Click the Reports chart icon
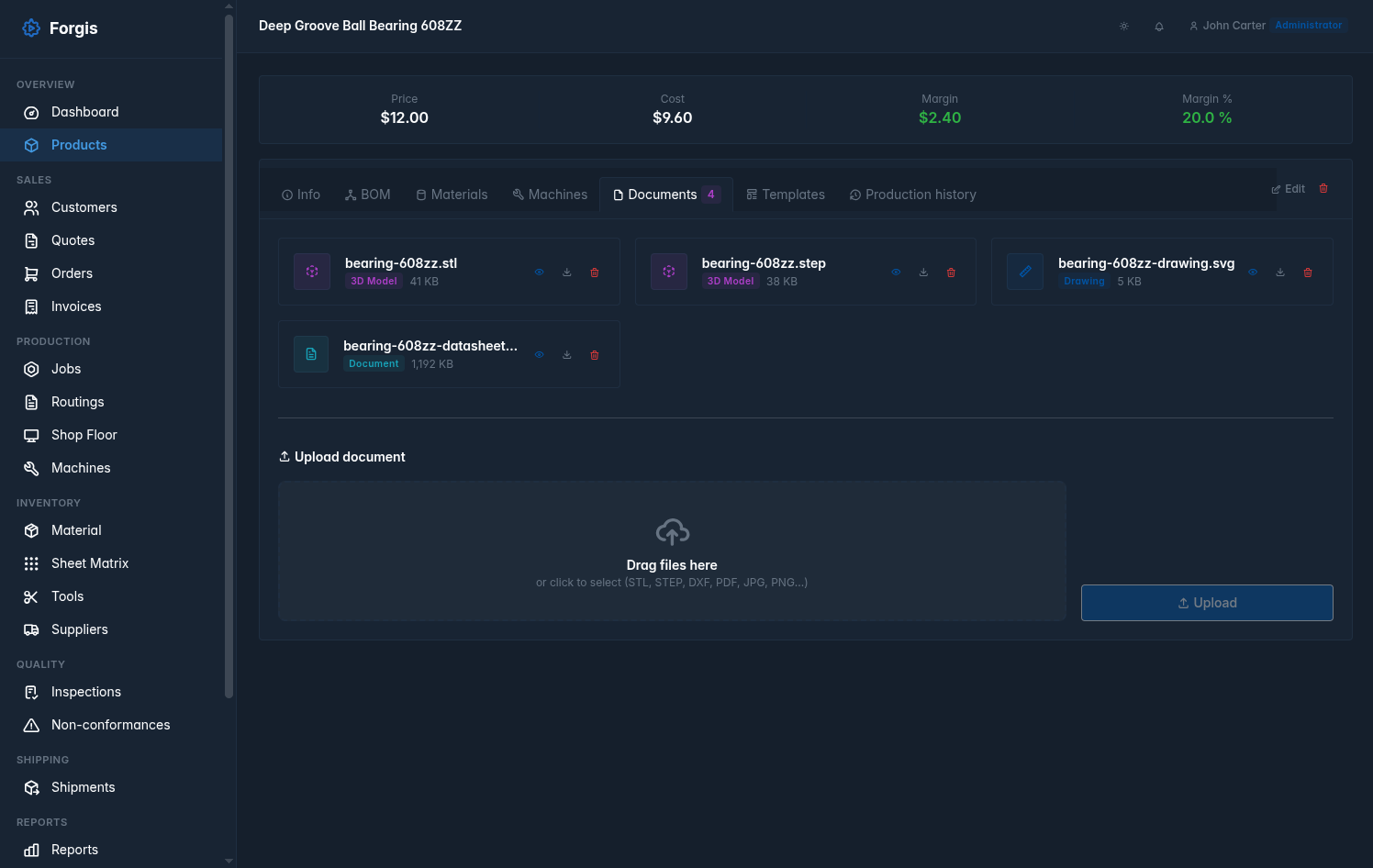This screenshot has height=868, width=1373. tap(31, 850)
